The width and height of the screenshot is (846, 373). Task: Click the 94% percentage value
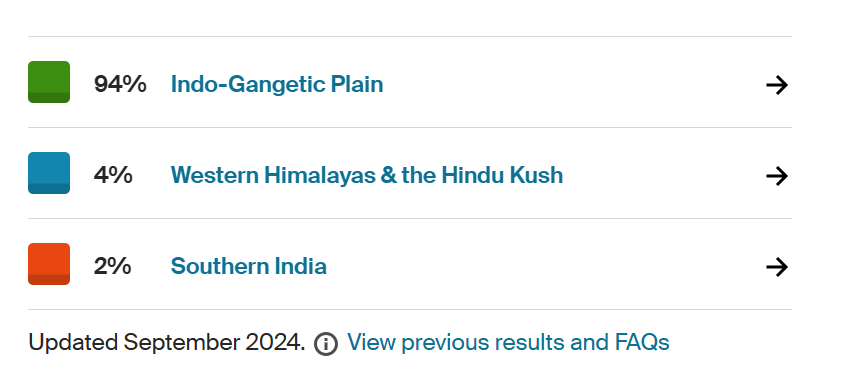(120, 84)
